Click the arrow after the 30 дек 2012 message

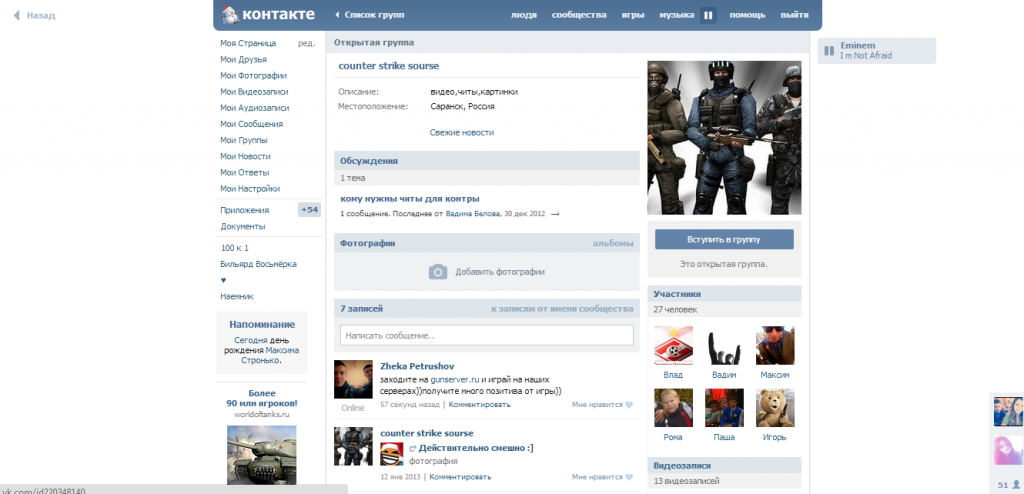click(x=555, y=214)
